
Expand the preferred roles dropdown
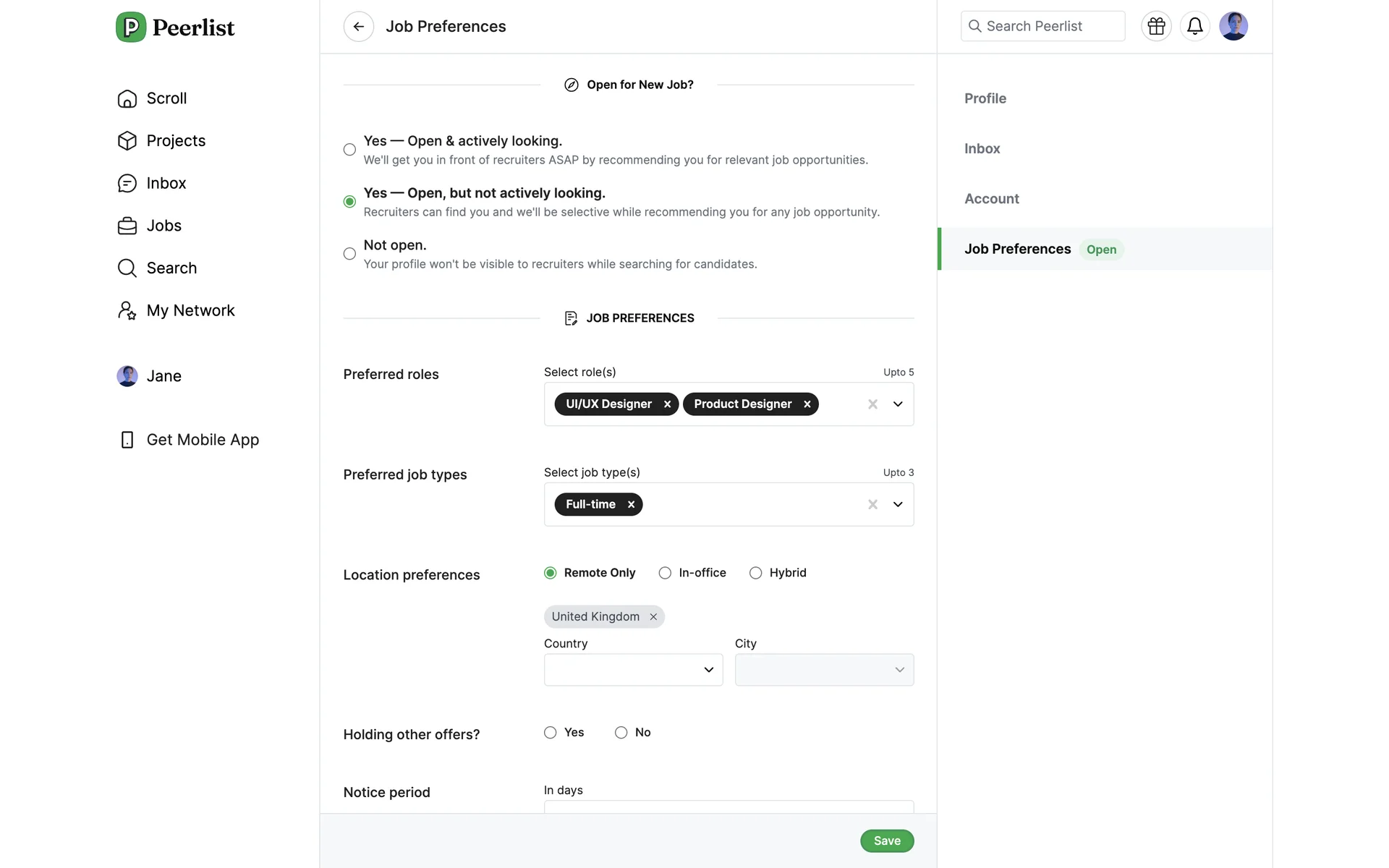coord(898,404)
